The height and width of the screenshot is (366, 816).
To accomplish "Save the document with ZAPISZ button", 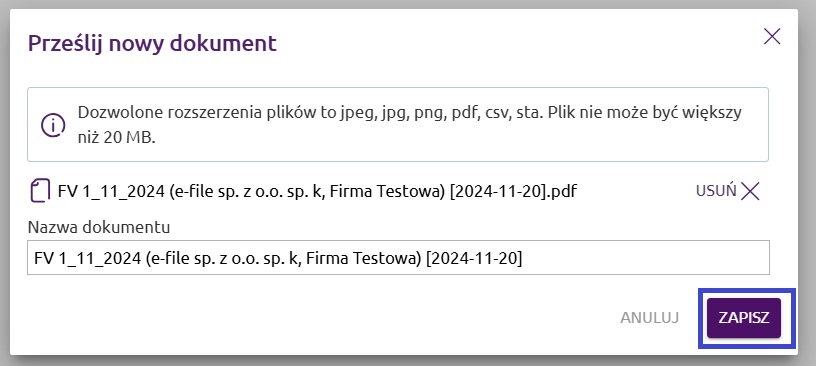I will click(744, 318).
